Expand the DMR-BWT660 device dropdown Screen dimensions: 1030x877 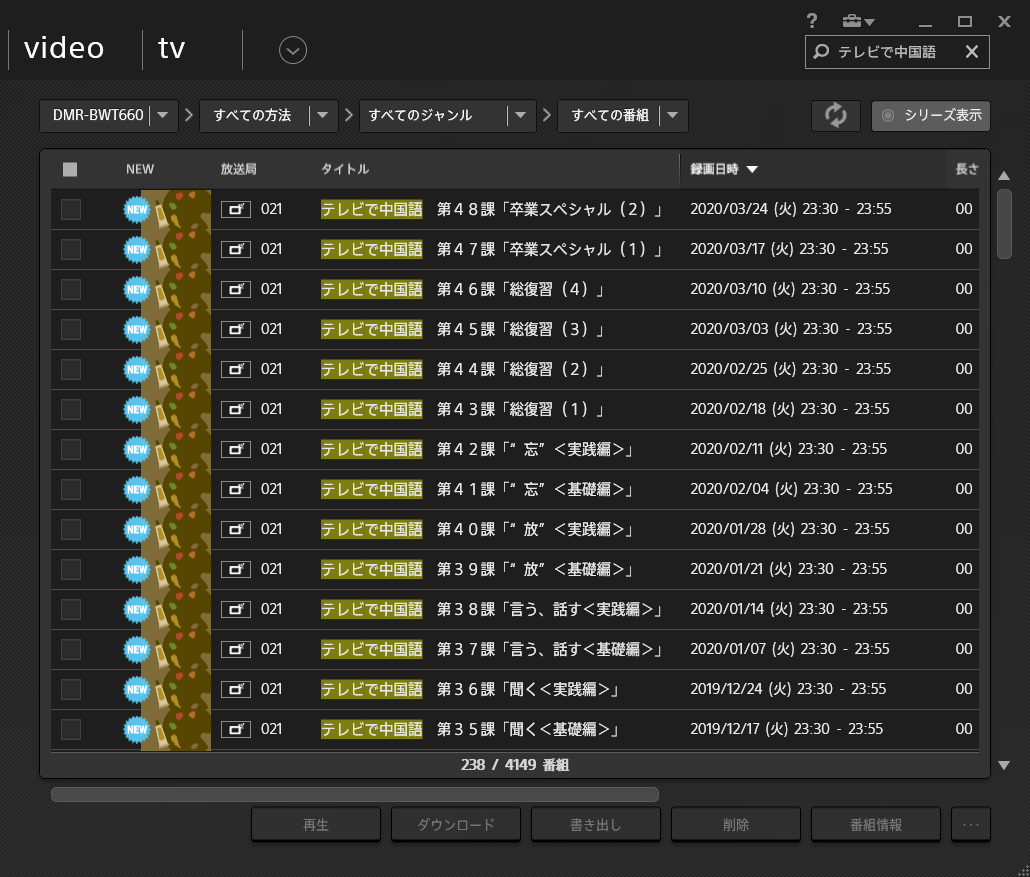coord(163,116)
